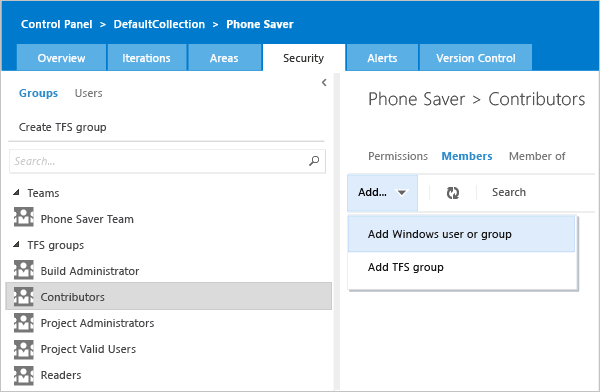
Task: Click the Search members field
Action: [x=509, y=192]
